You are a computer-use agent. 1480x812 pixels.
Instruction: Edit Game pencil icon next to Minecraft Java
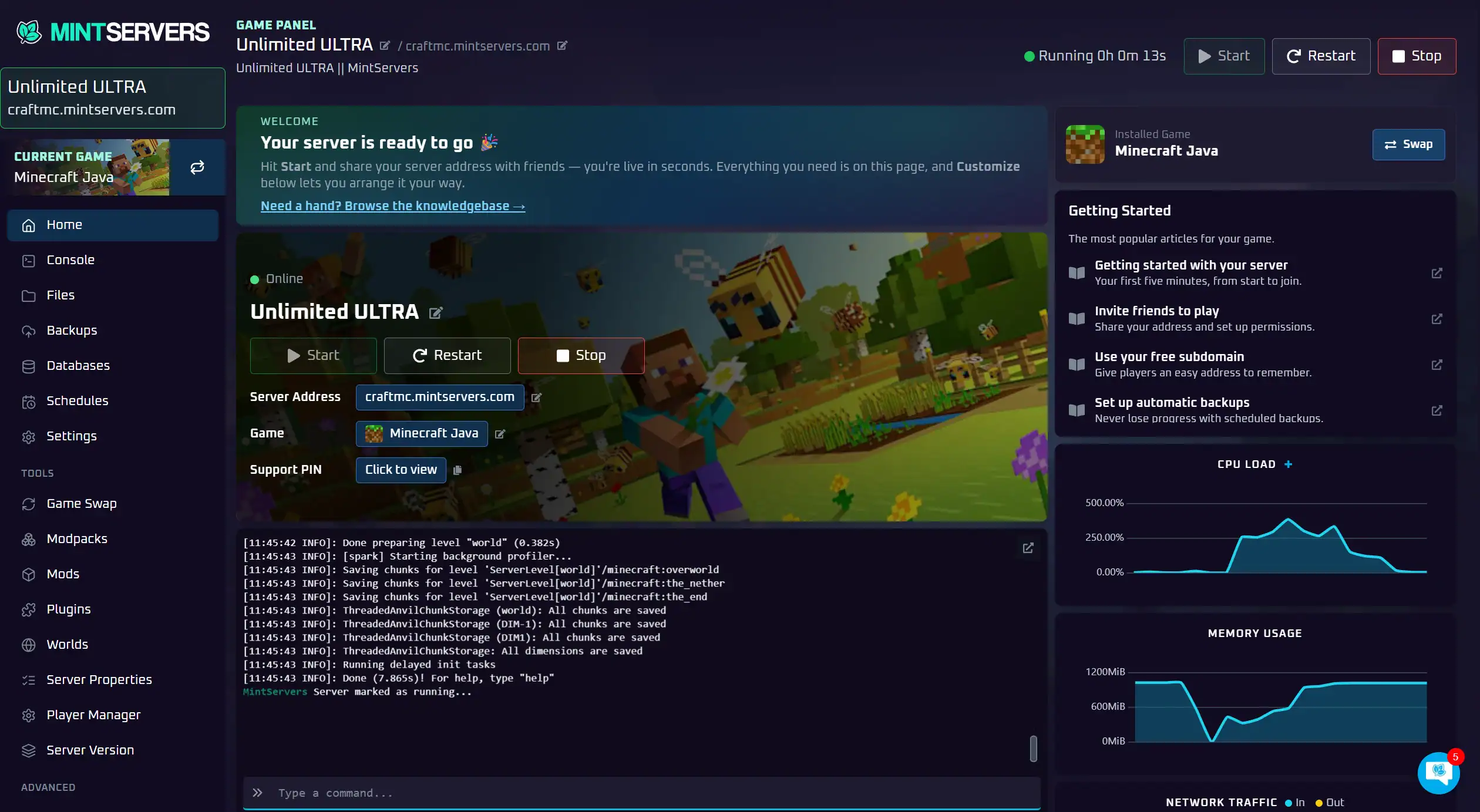coord(500,434)
